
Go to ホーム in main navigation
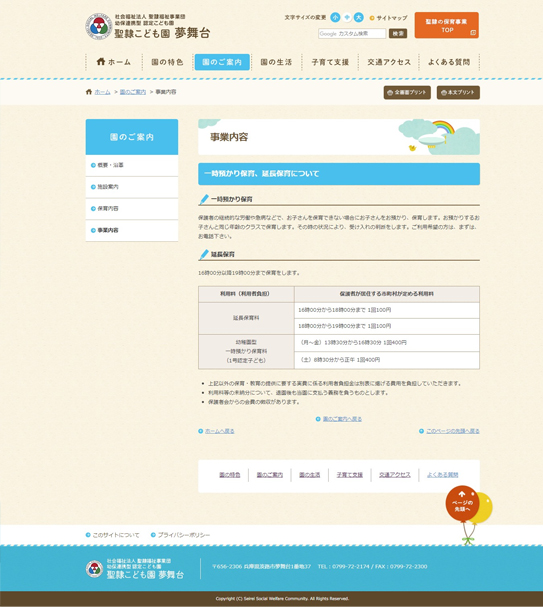click(x=114, y=62)
